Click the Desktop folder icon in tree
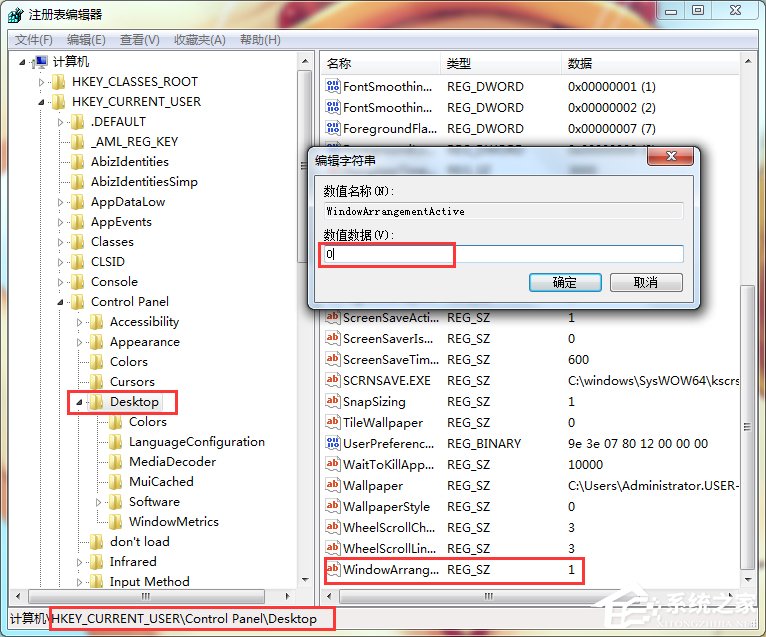766x637 pixels. [x=96, y=402]
